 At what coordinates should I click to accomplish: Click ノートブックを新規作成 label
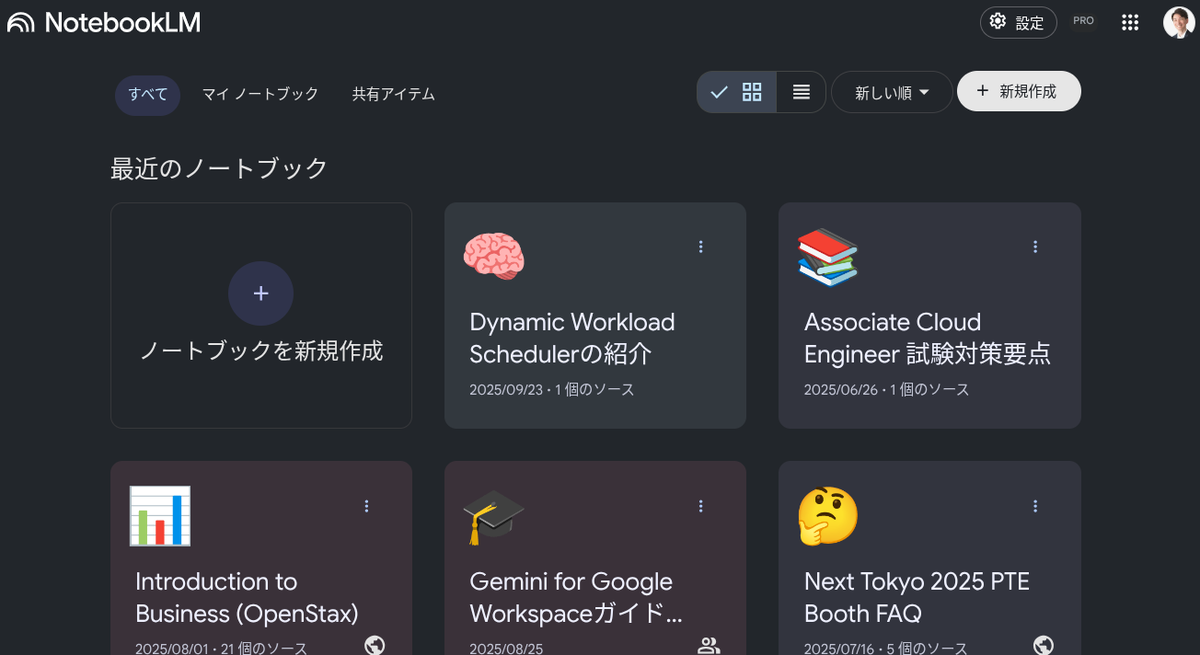(261, 351)
